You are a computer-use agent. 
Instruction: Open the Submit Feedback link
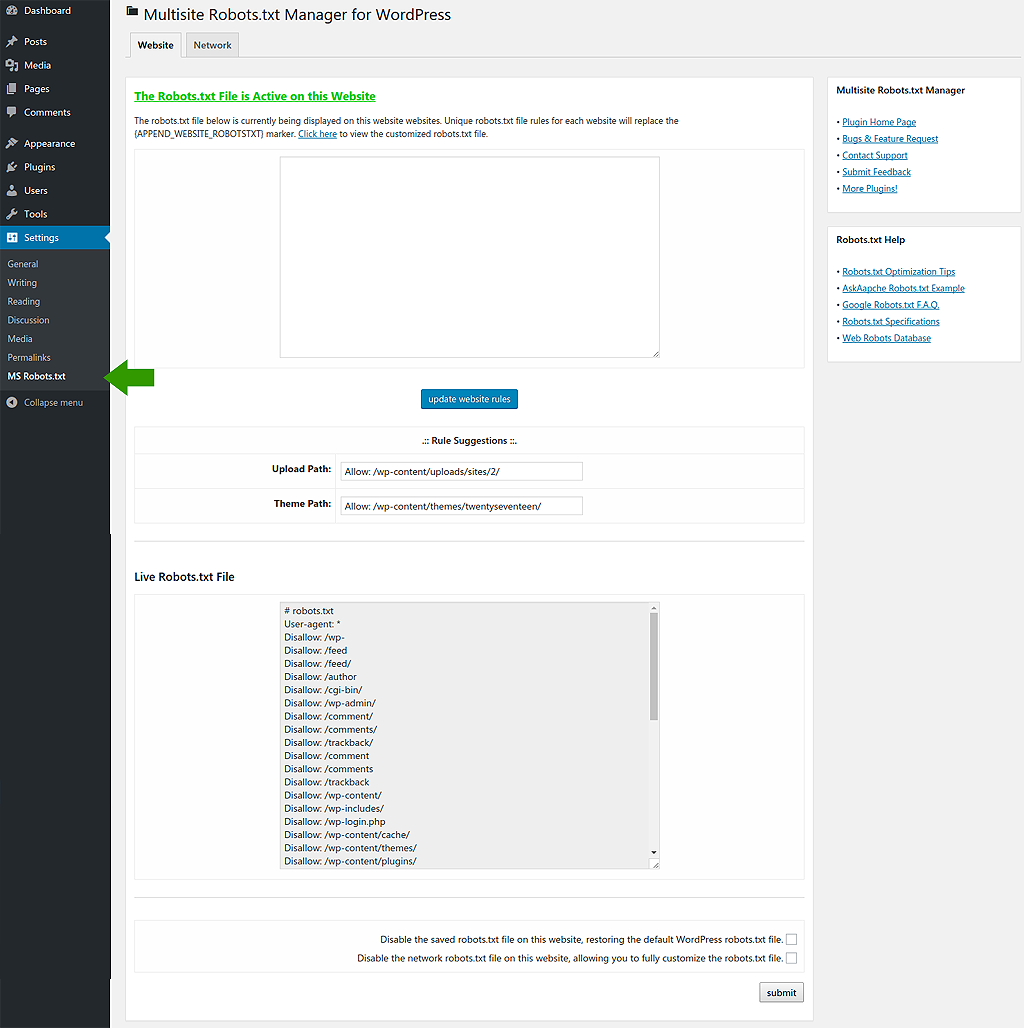(x=876, y=172)
